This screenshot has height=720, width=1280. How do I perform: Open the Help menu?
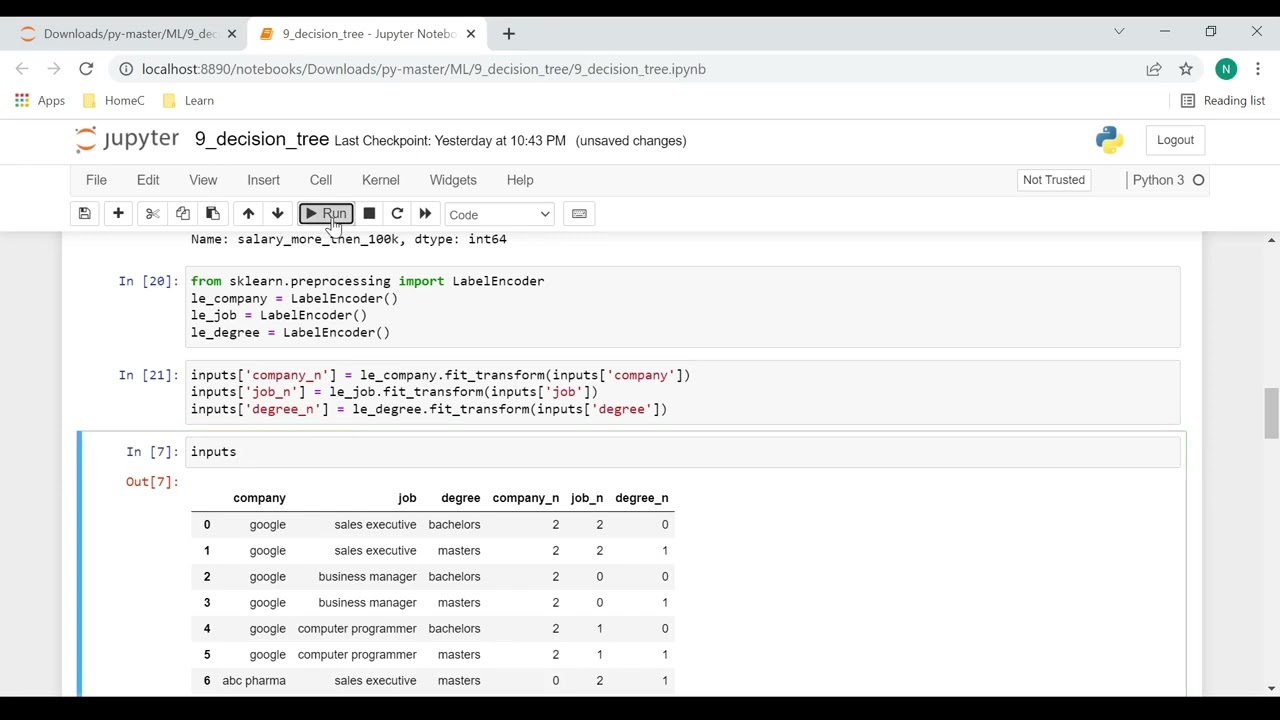(520, 180)
